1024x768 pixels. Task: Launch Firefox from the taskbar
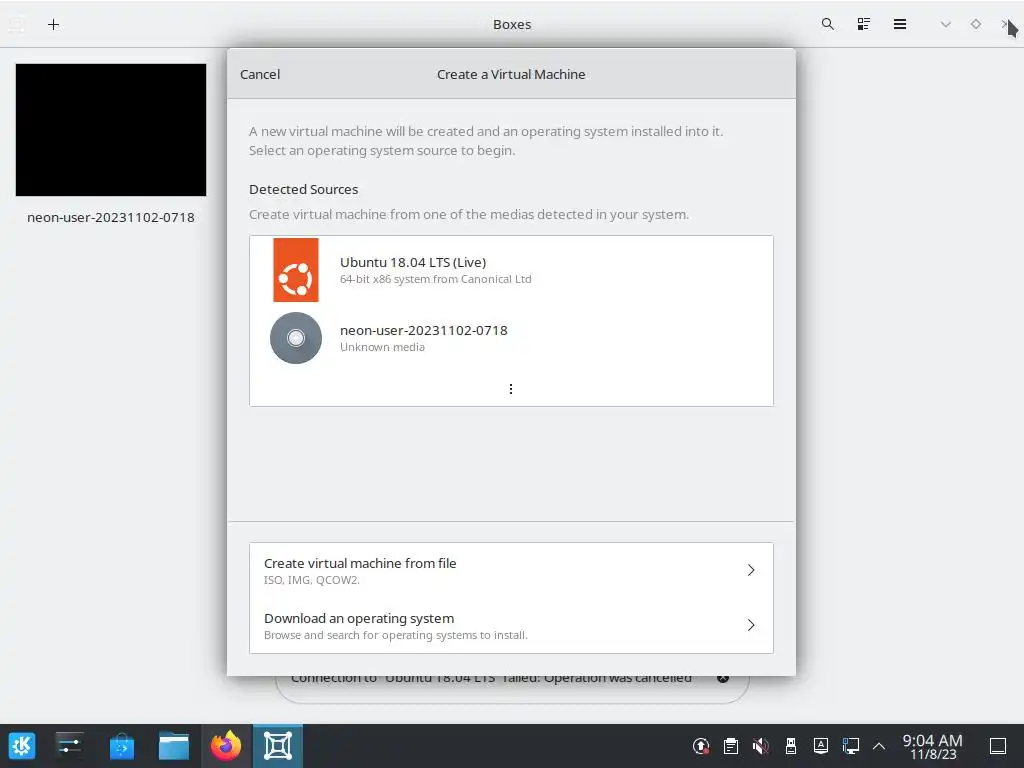(x=226, y=746)
